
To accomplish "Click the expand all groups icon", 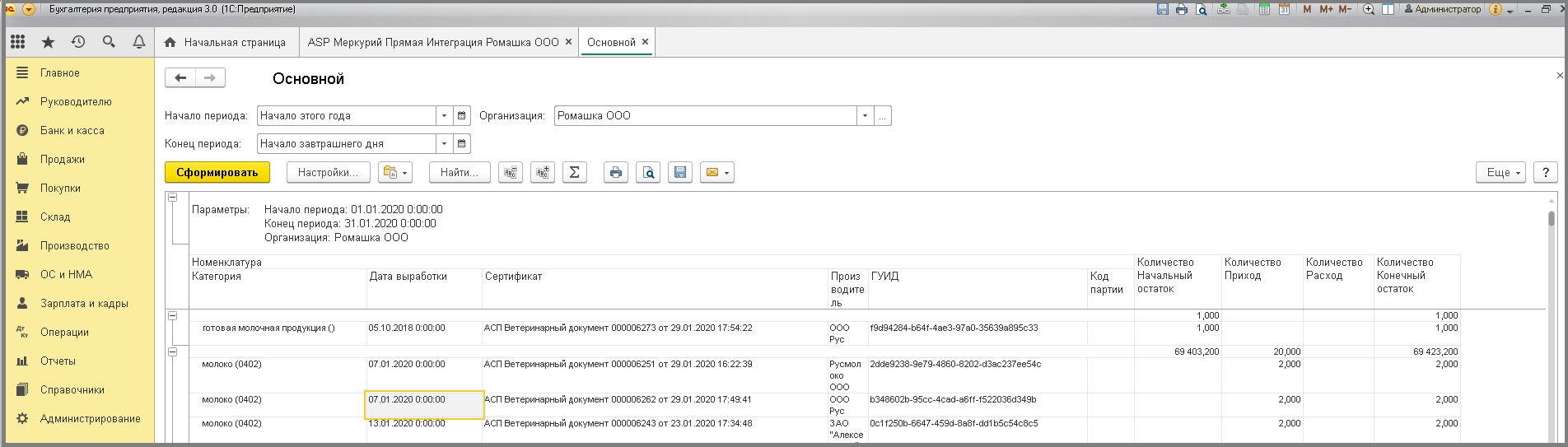I will pyautogui.click(x=543, y=172).
